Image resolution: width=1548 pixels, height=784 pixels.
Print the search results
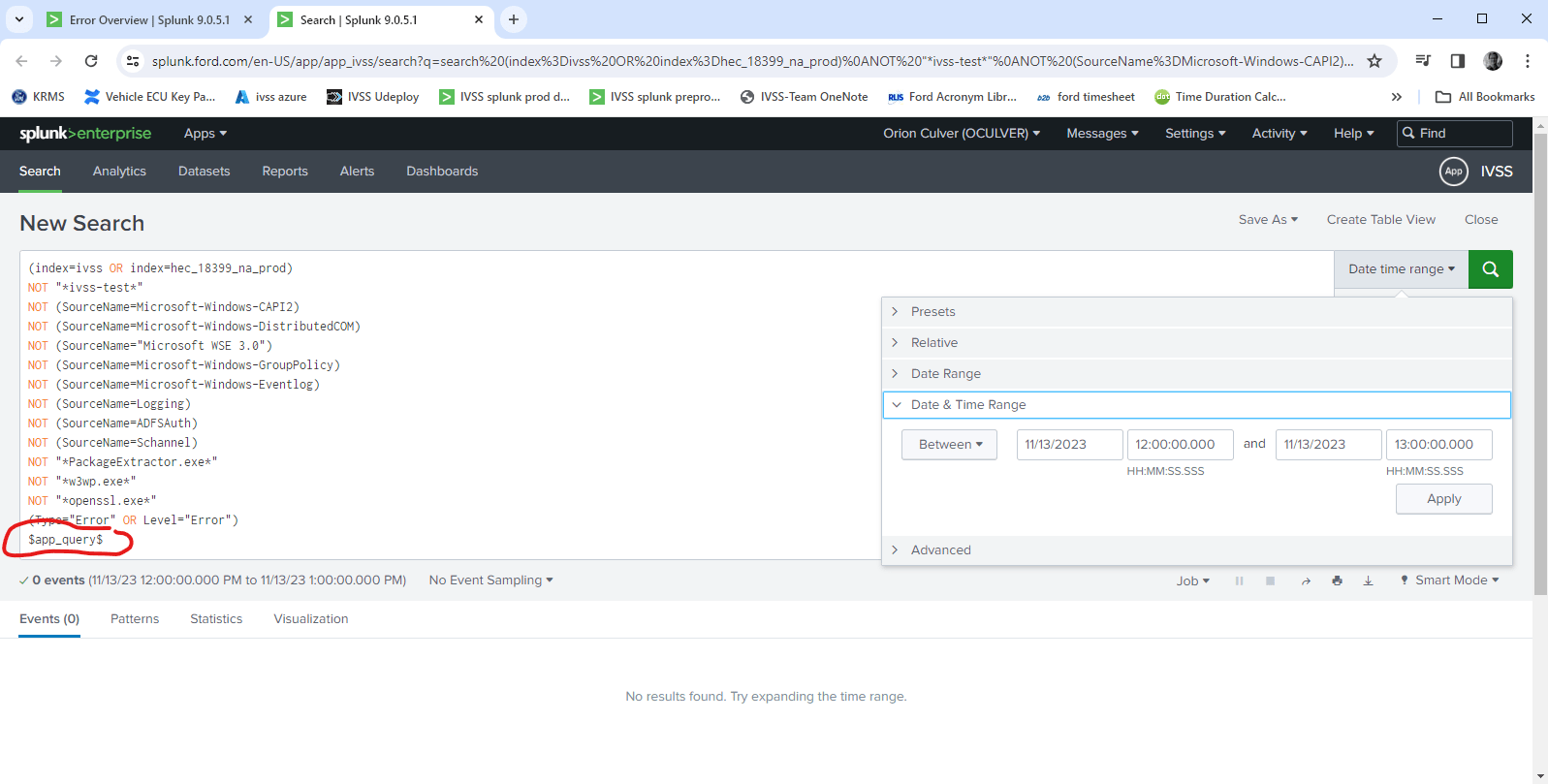(x=1337, y=580)
